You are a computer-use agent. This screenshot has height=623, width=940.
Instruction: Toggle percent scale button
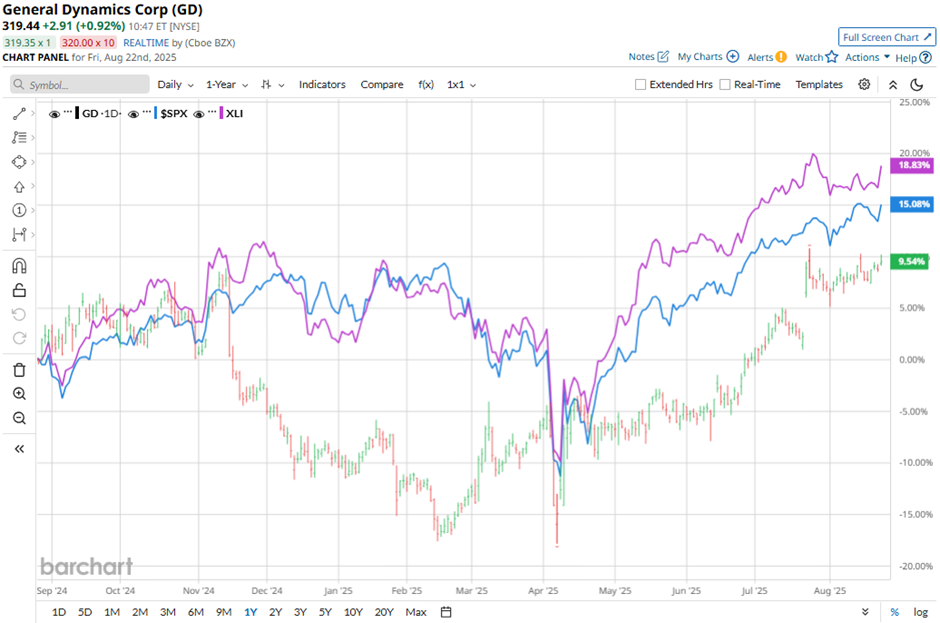click(x=894, y=612)
